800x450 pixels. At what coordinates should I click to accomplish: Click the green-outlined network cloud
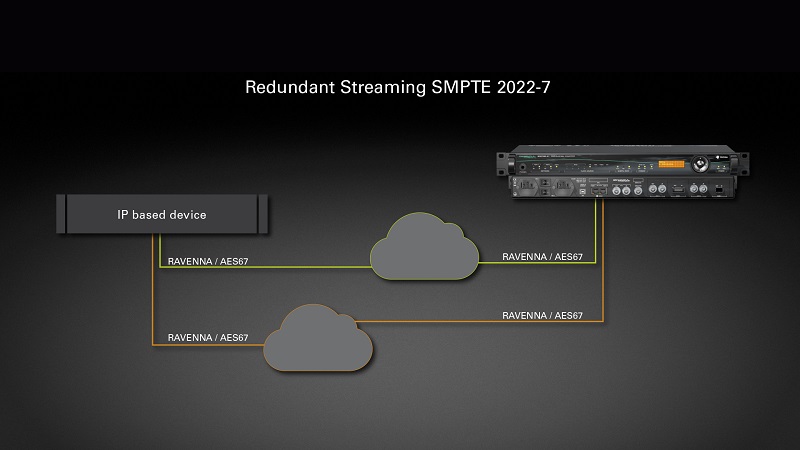(424, 246)
